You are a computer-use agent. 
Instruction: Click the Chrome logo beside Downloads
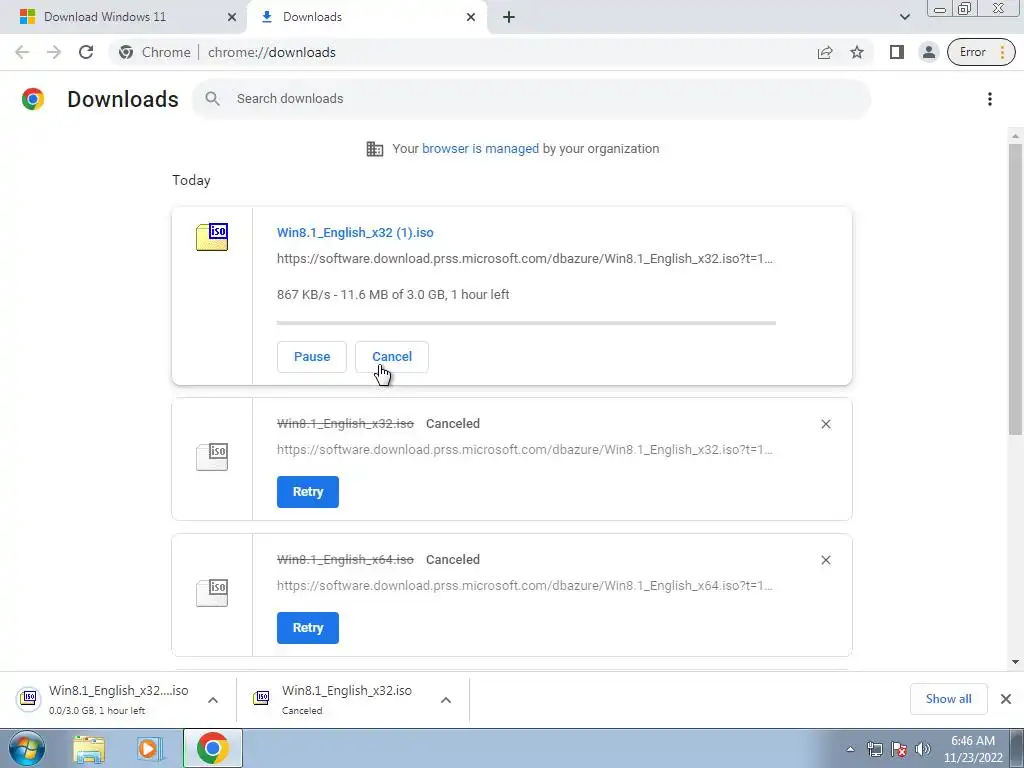coord(33,99)
